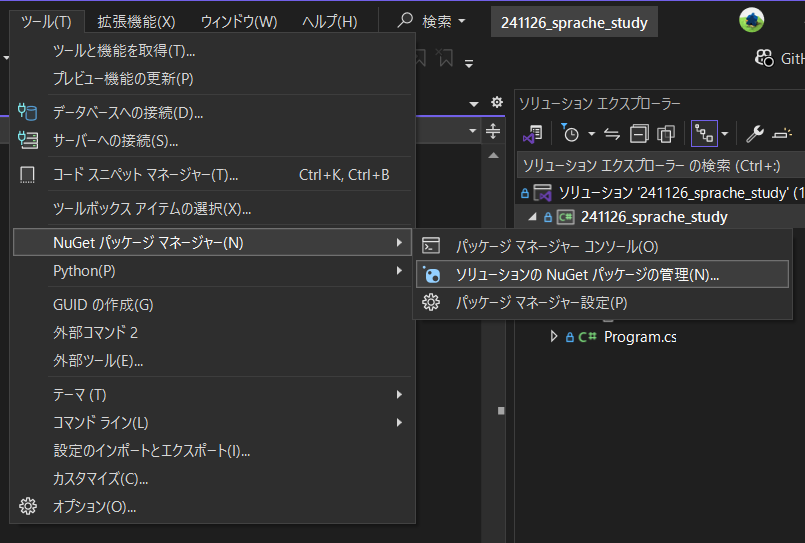805x543 pixels.
Task: Click the properties wrench icon
Action: (755, 134)
